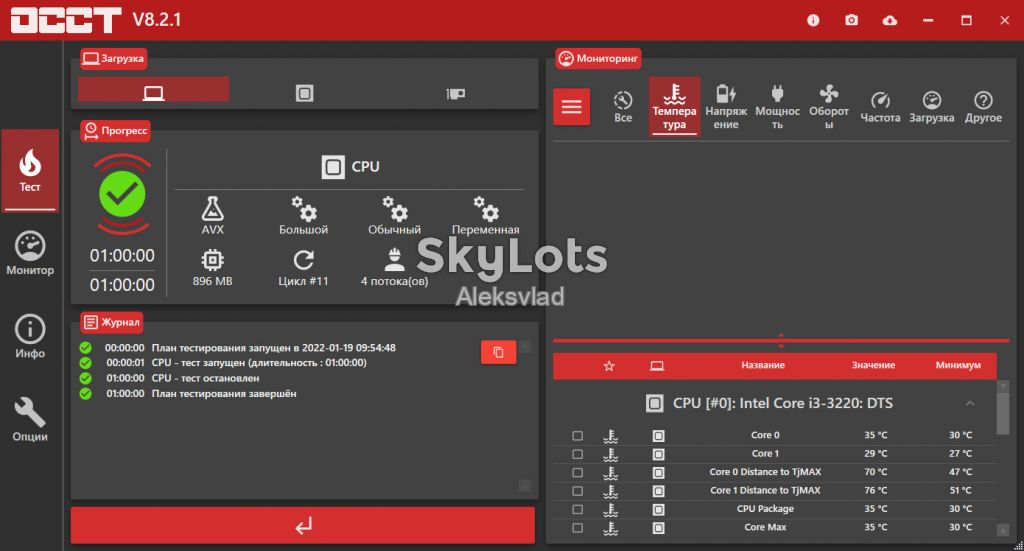Click the cloud download icon
Image resolution: width=1024 pixels, height=551 pixels.
(x=889, y=20)
